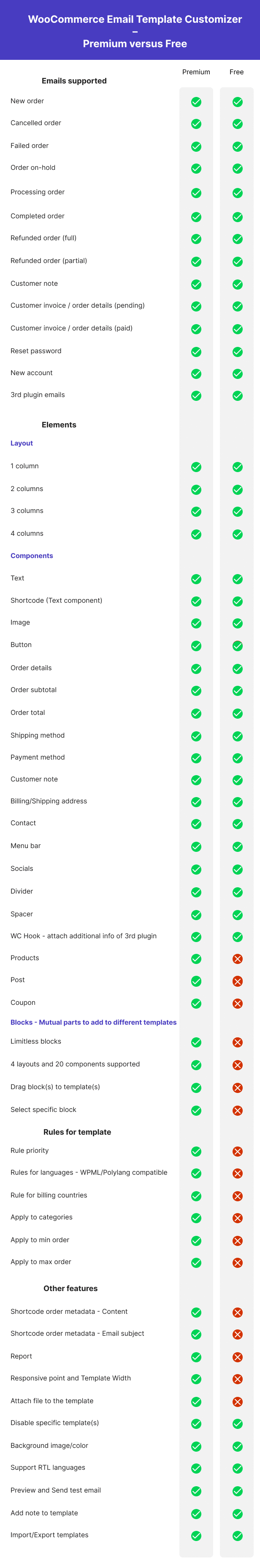This screenshot has width=260, height=1568.
Task: Click the Emails supported heading
Action: click(74, 81)
